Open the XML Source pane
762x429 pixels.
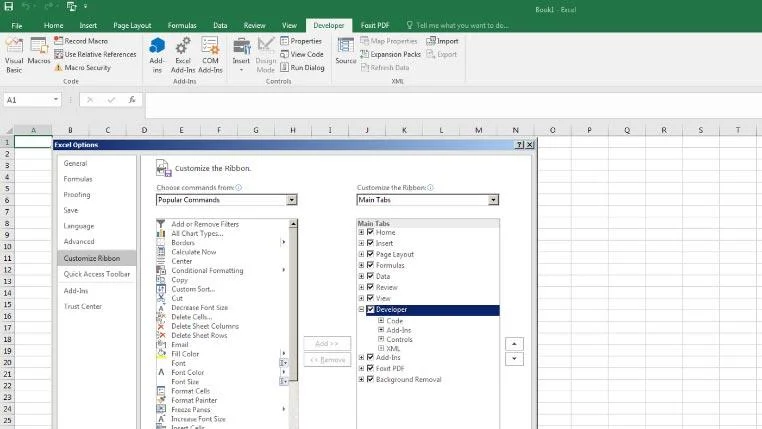(346, 52)
